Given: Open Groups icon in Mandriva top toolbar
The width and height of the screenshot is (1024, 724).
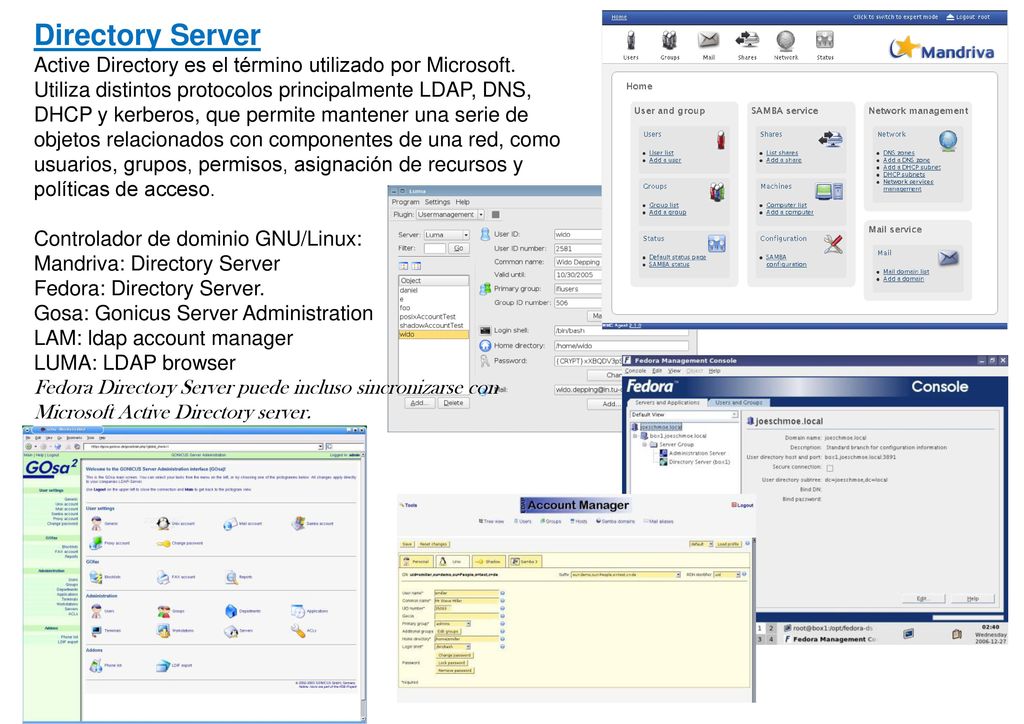Looking at the screenshot, I should point(669,40).
